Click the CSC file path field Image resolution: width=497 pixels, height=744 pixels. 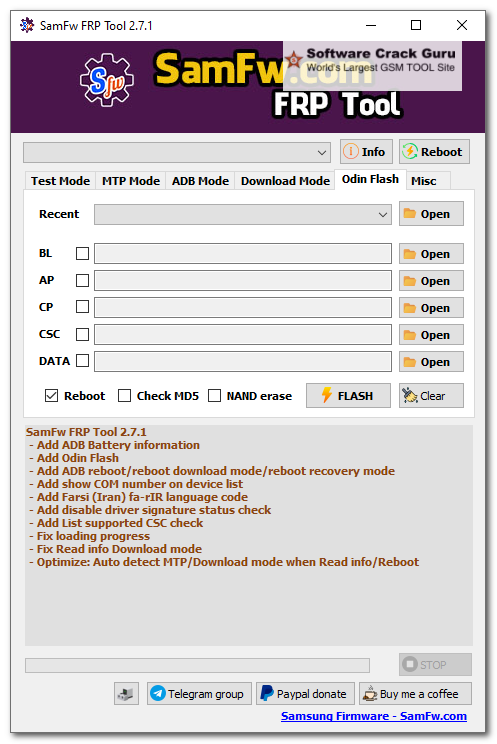pos(243,335)
